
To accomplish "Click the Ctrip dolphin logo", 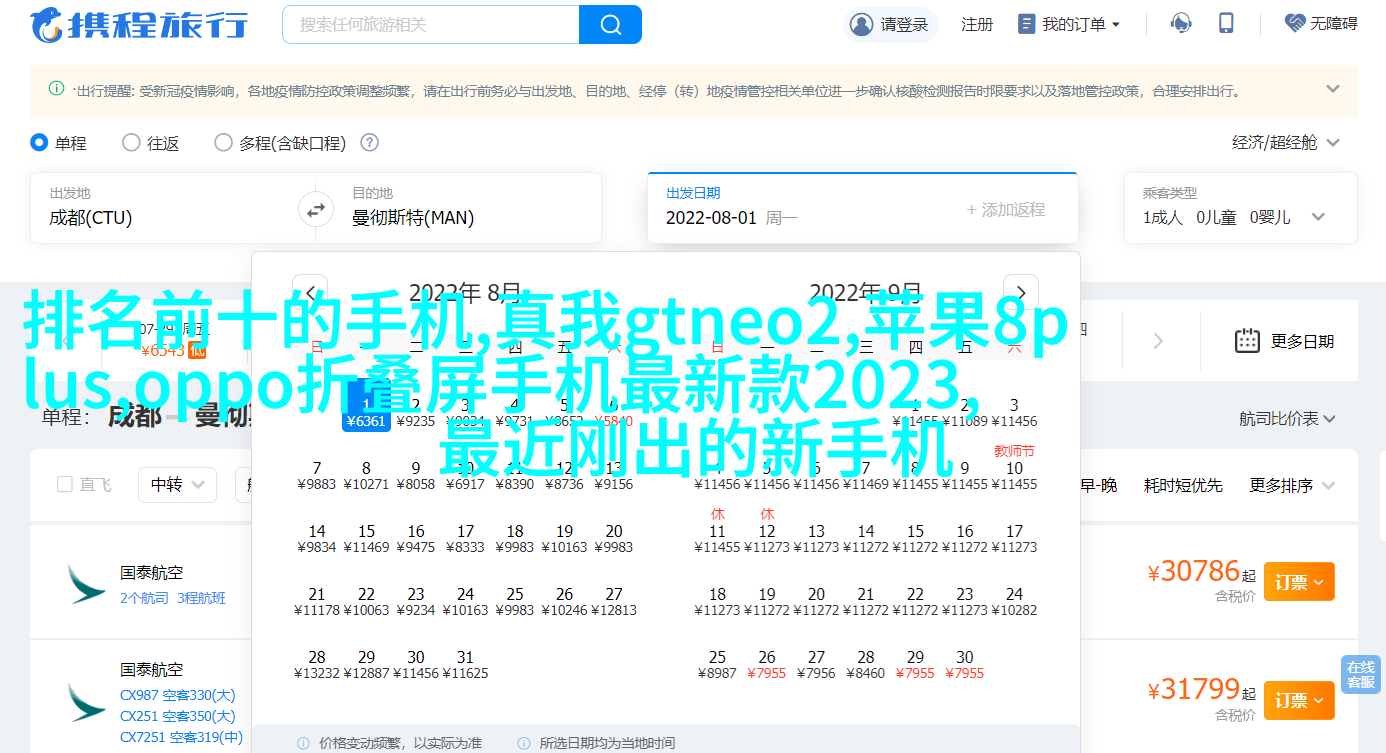I will [x=47, y=25].
